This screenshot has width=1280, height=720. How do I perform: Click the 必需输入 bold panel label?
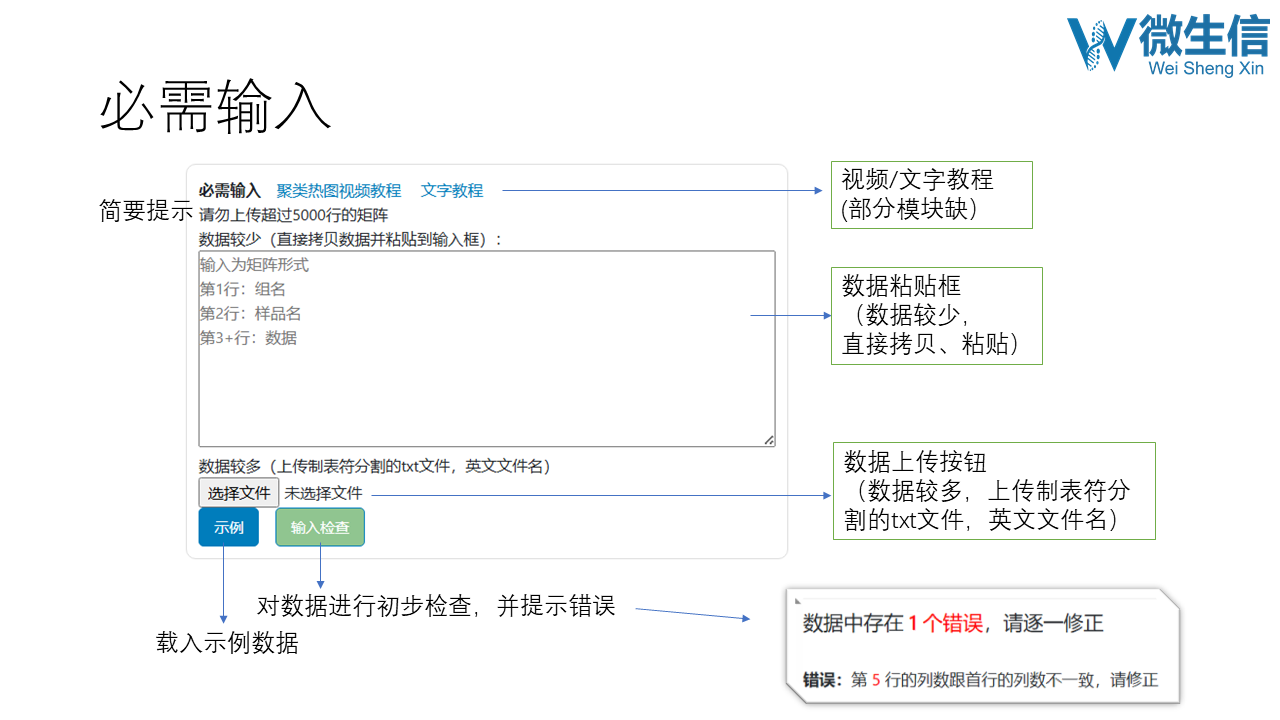(229, 190)
